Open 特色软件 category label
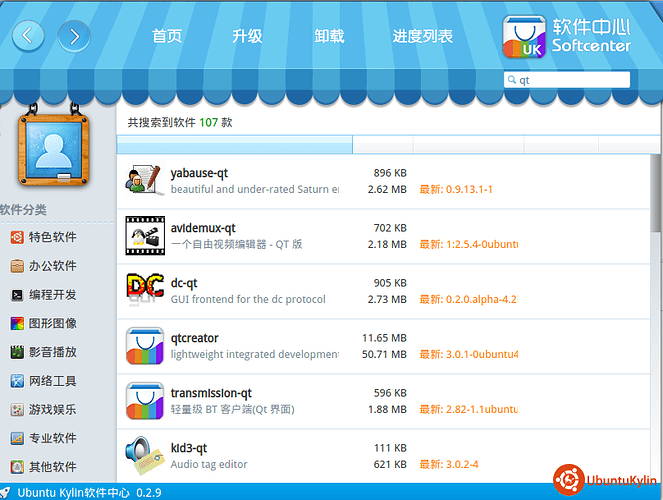 point(52,237)
